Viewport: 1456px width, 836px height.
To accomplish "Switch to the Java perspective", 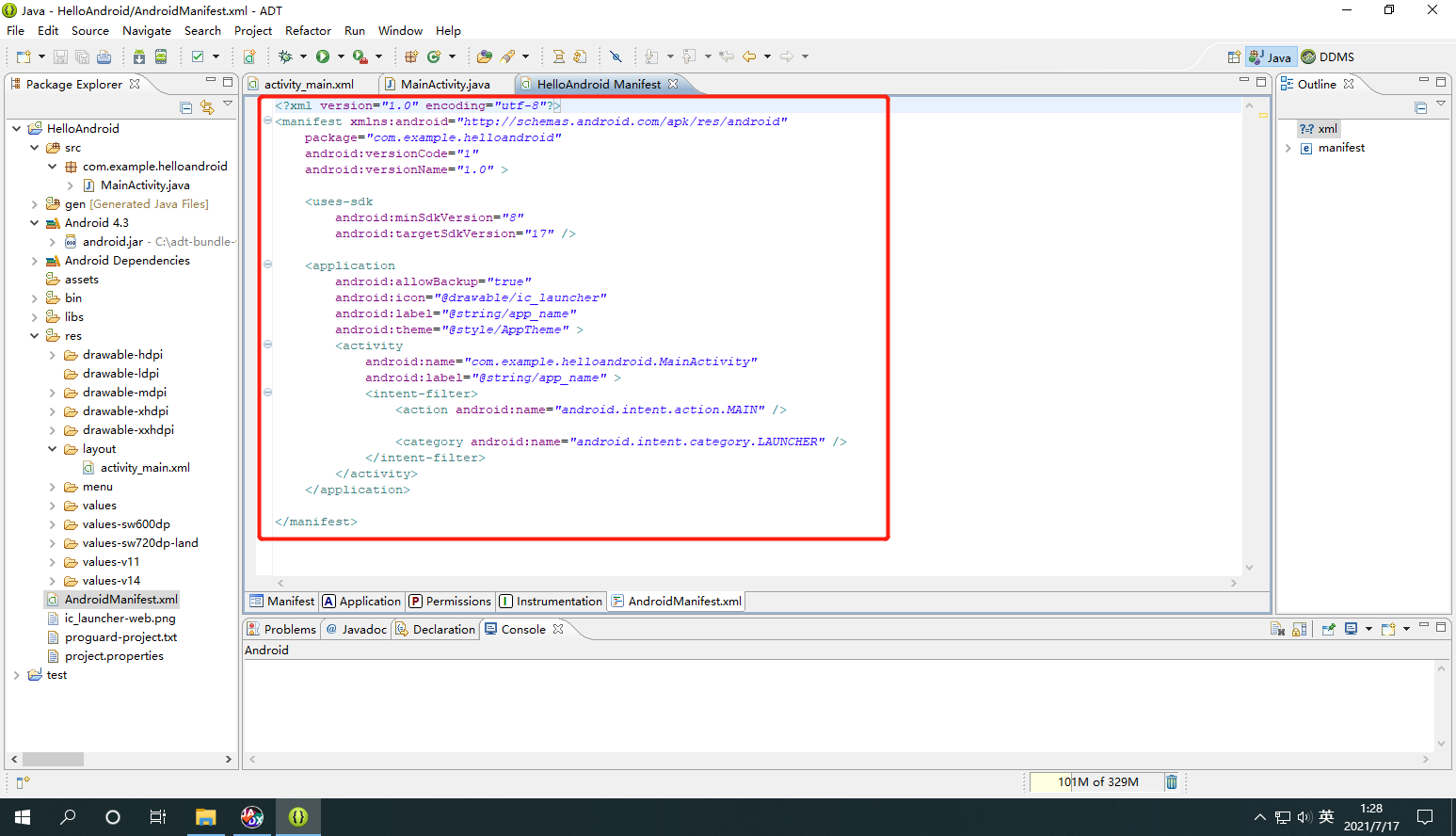I will 1271,57.
